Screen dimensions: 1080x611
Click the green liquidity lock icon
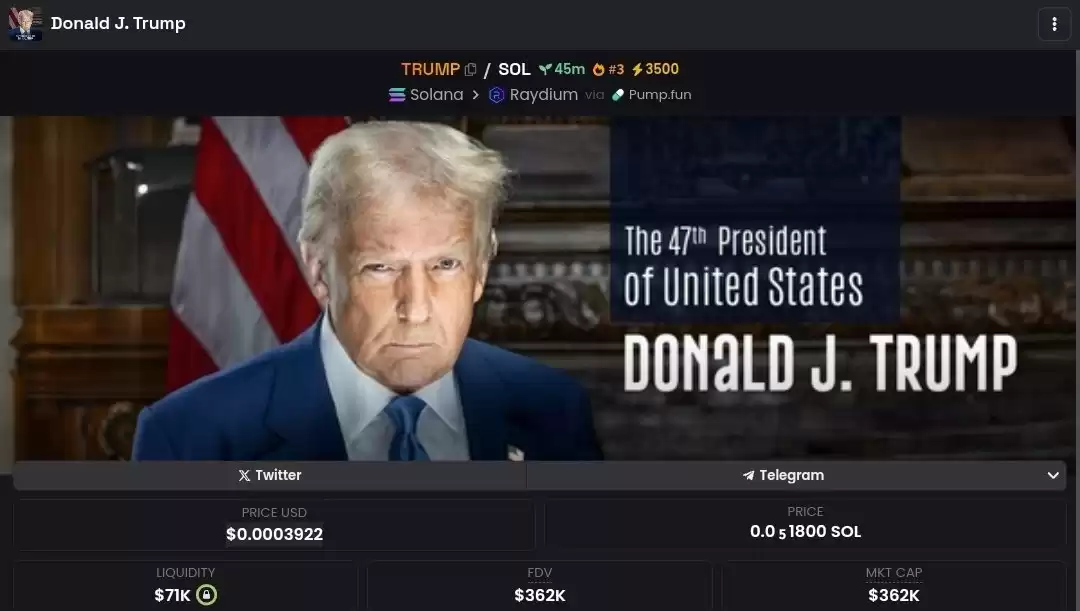206,594
